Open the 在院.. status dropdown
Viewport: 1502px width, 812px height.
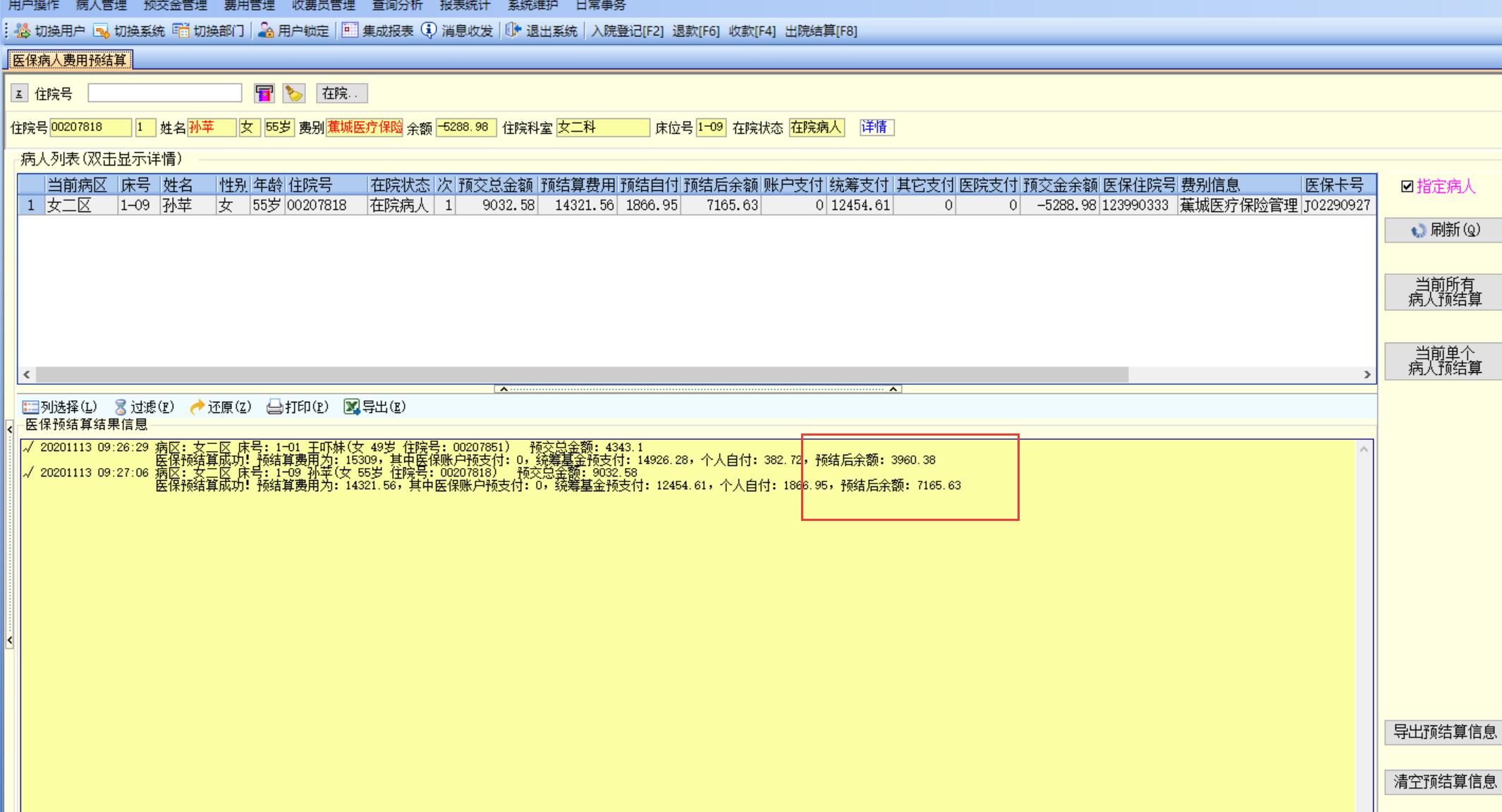pyautogui.click(x=341, y=93)
